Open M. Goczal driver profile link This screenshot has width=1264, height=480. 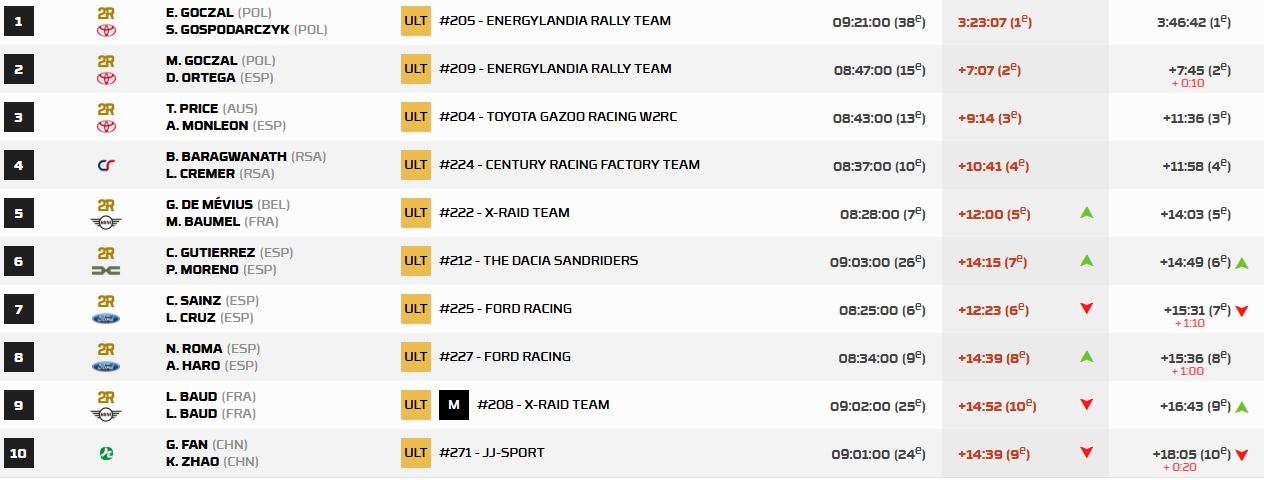click(x=200, y=60)
